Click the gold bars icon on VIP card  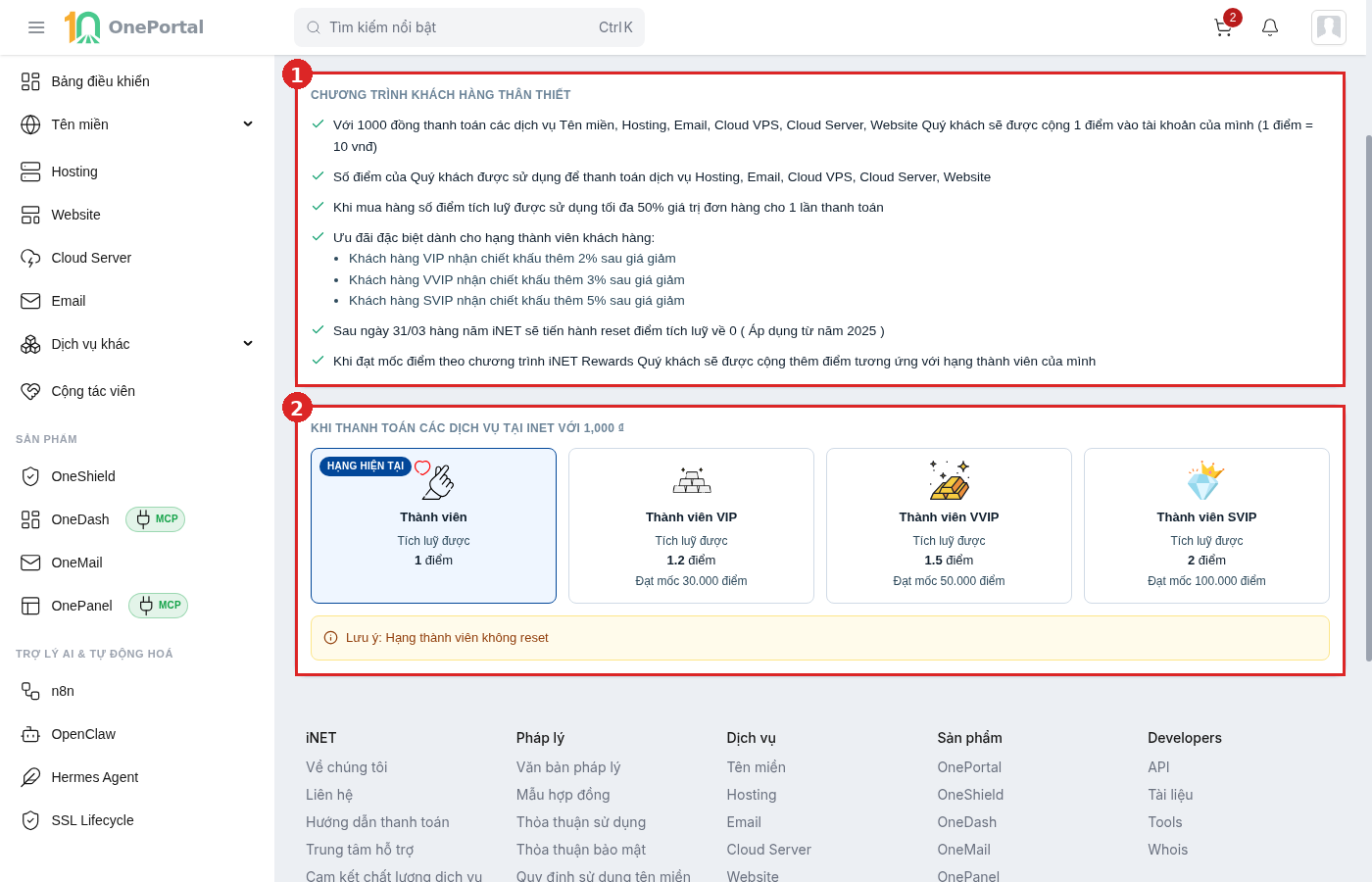point(692,480)
